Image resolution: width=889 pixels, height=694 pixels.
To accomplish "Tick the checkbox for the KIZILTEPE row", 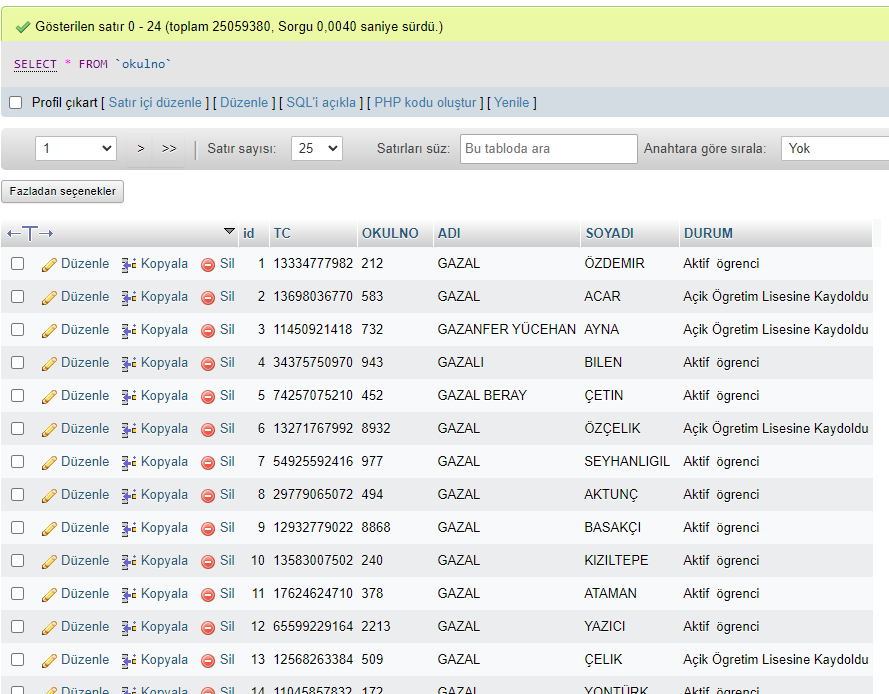I will tap(18, 560).
